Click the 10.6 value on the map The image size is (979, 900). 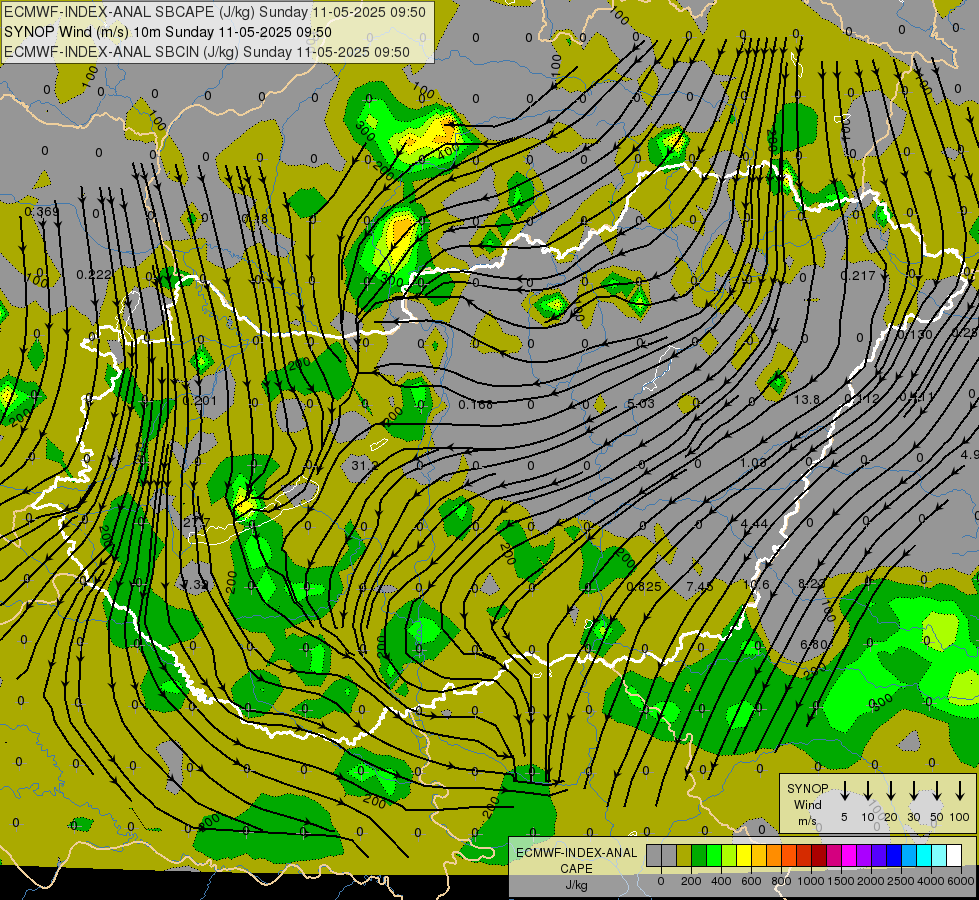[756, 584]
